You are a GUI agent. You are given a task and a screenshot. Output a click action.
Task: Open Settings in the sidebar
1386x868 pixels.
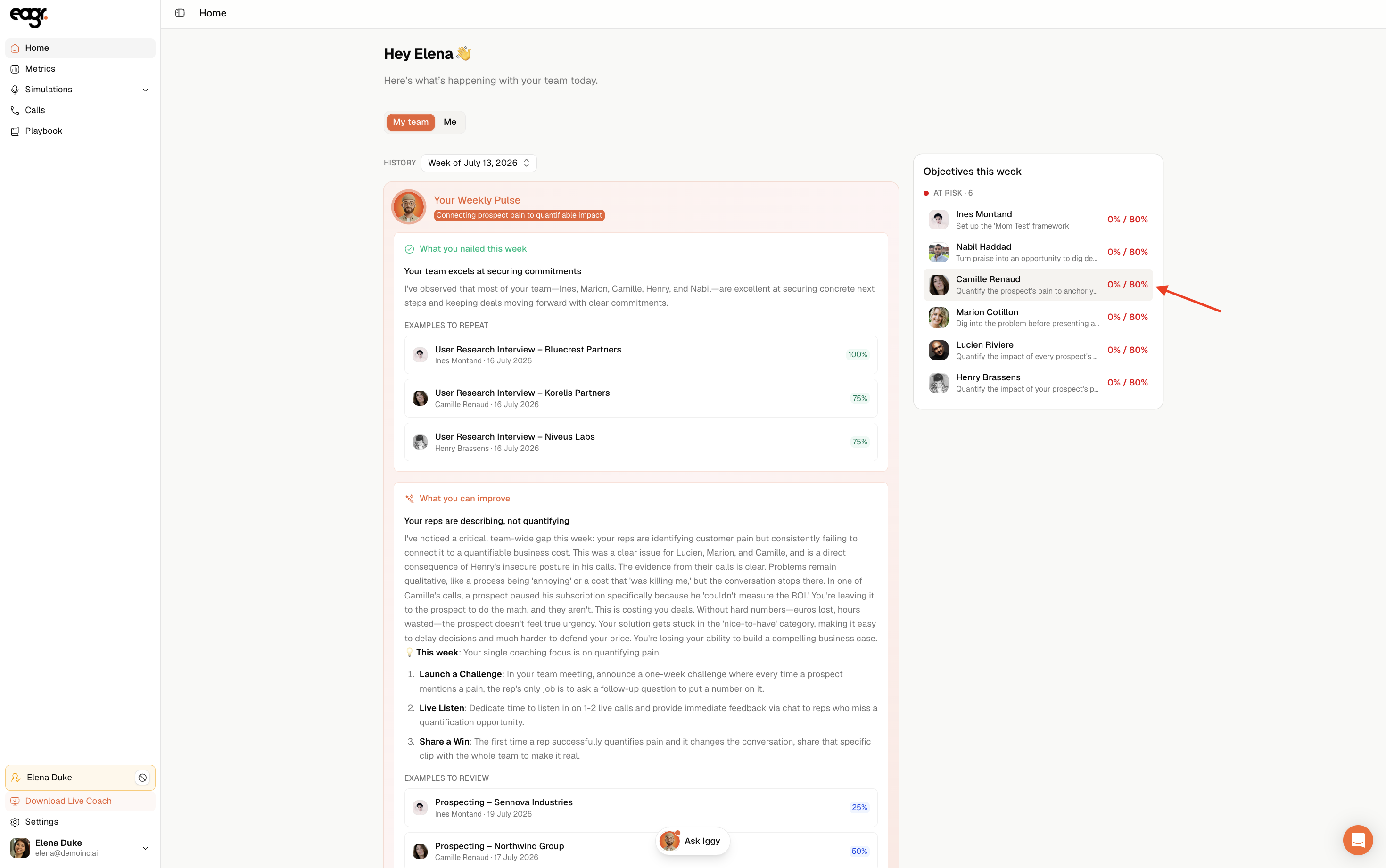(81, 821)
